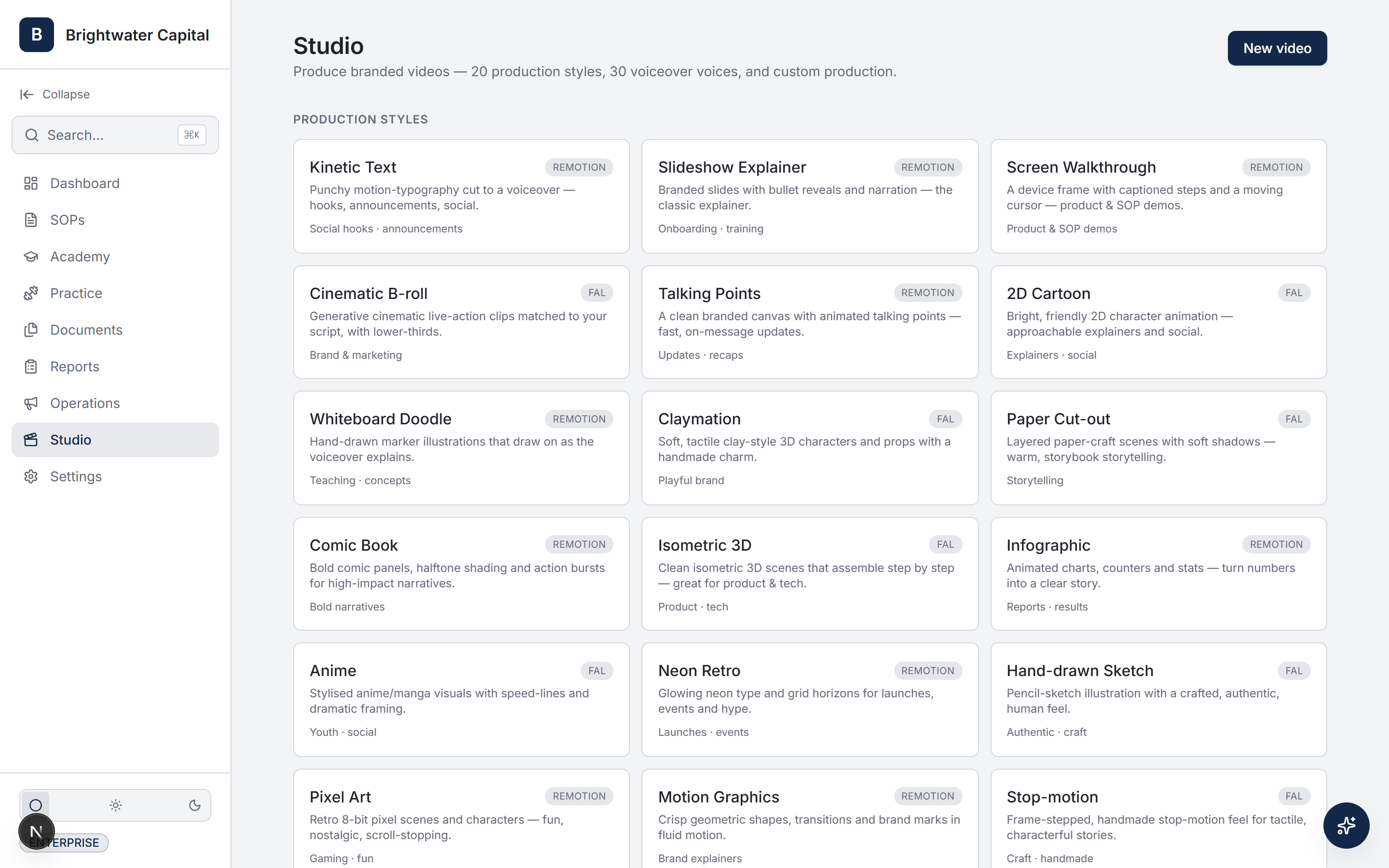Image resolution: width=1389 pixels, height=868 pixels.
Task: Collapse the sidebar
Action: pos(55,94)
